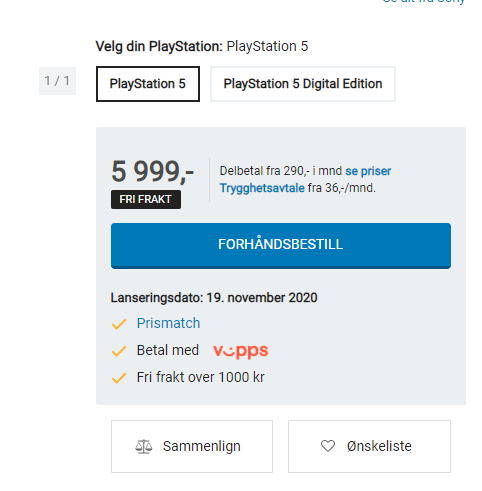Open the se priser link
482x491 pixels.
click(368, 171)
